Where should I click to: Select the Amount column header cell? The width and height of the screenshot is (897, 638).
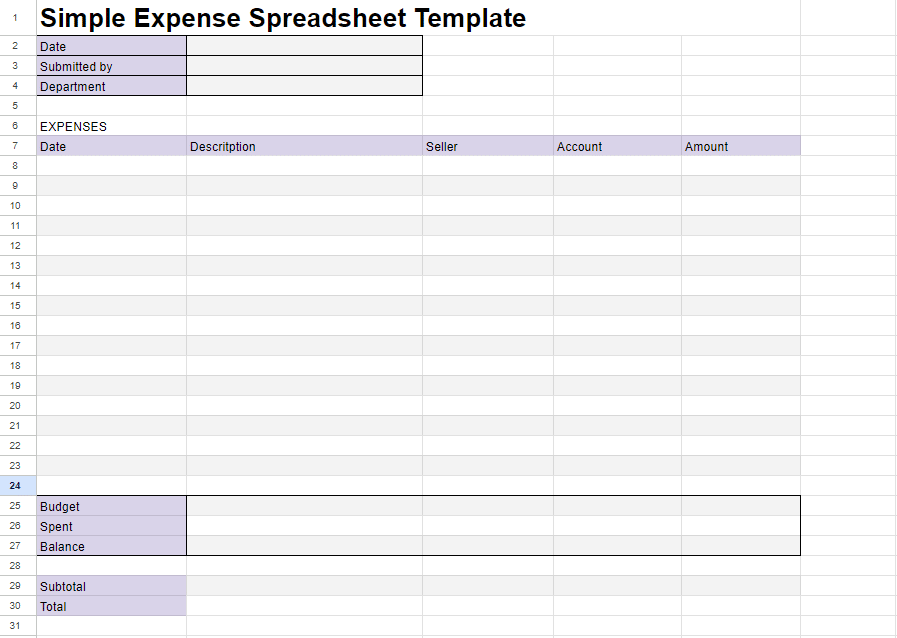coord(741,146)
